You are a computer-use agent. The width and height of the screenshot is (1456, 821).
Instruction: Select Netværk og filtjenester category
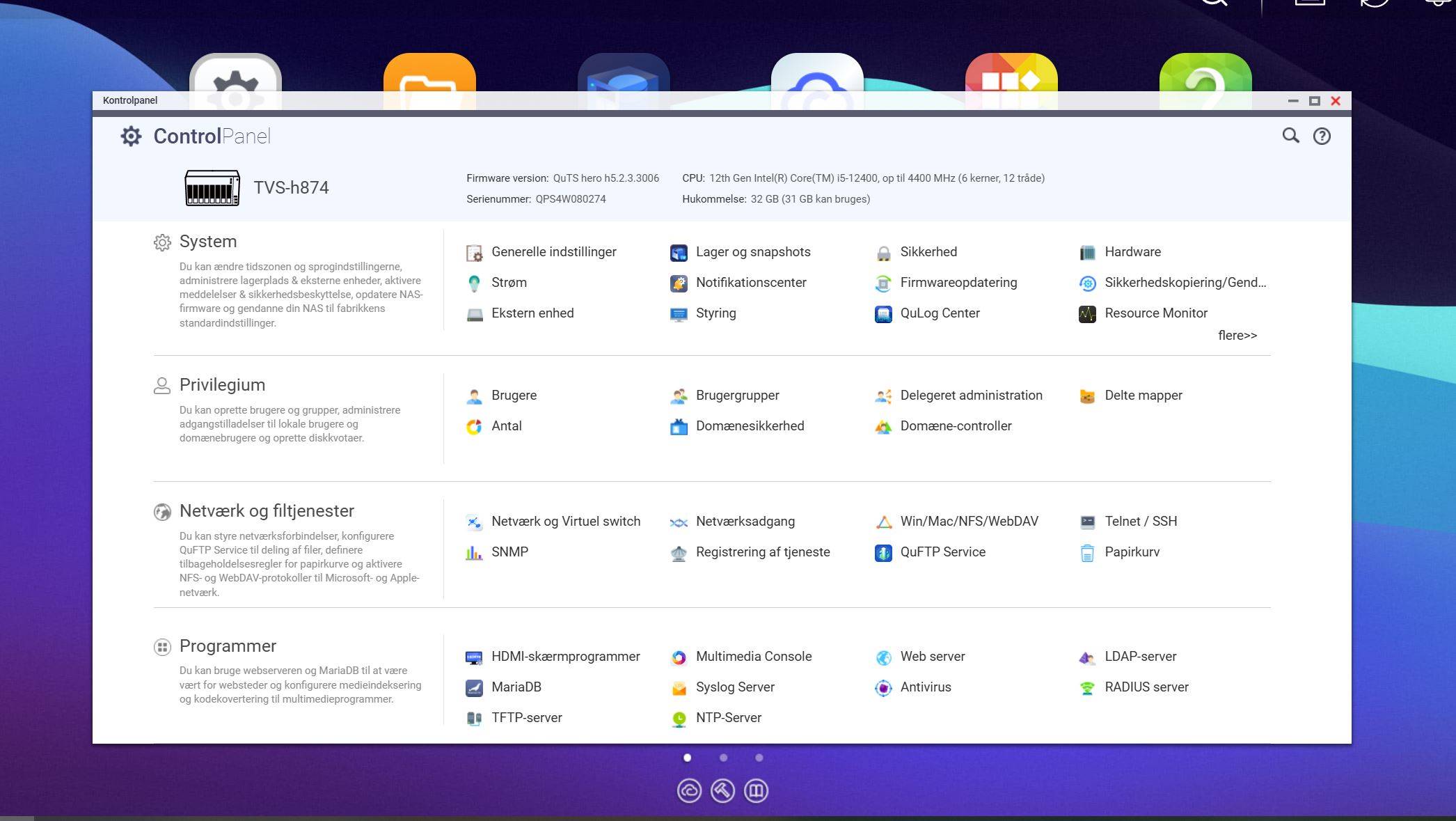[266, 511]
